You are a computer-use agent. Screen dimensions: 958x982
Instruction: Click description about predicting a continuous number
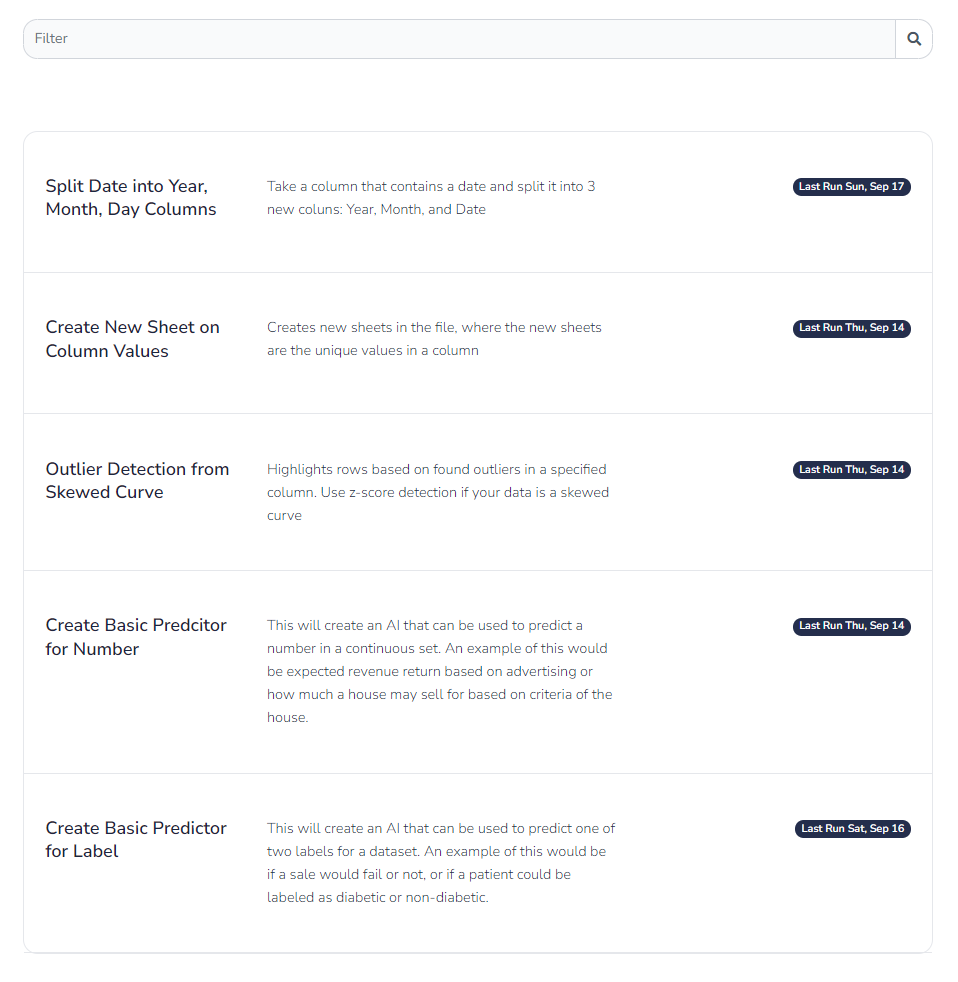pyautogui.click(x=440, y=671)
